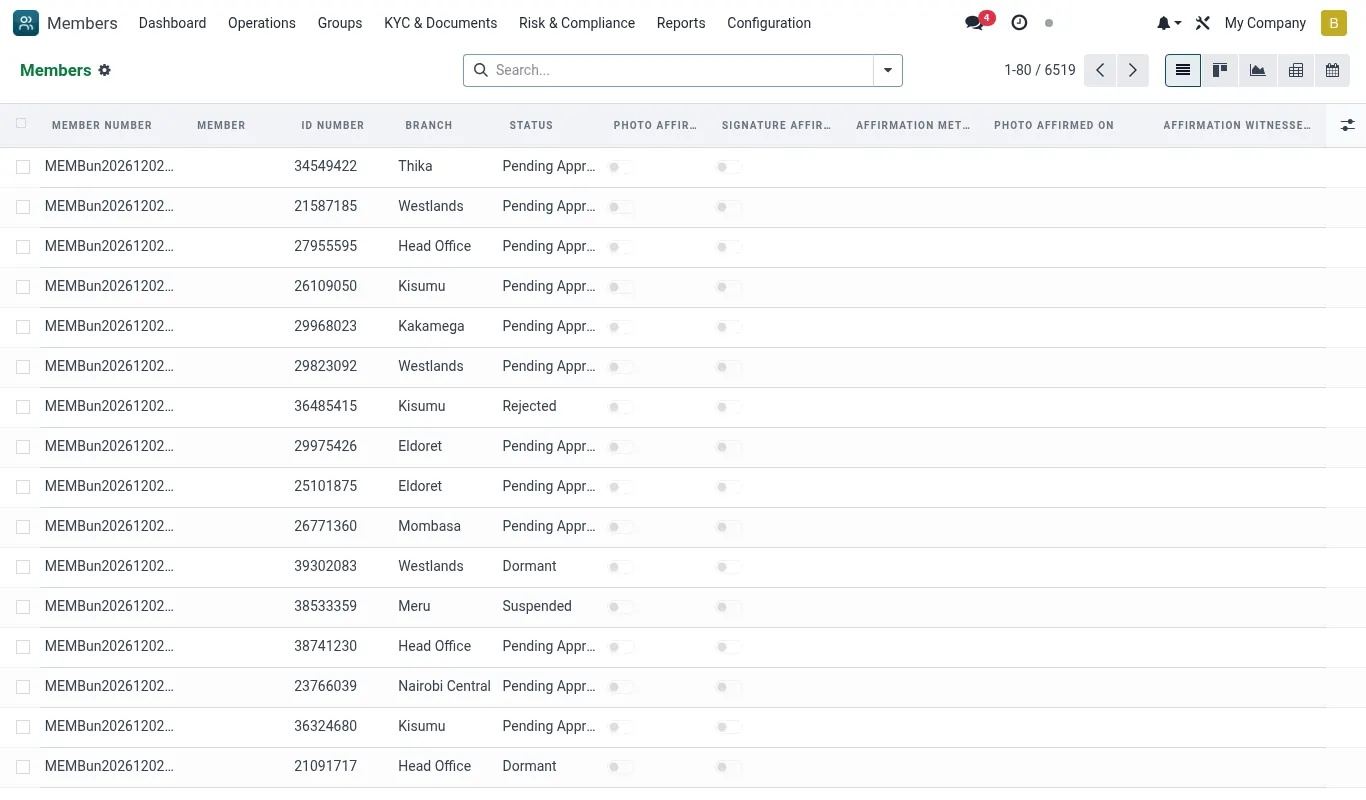
Task: Open the Configuration menu
Action: pos(769,23)
